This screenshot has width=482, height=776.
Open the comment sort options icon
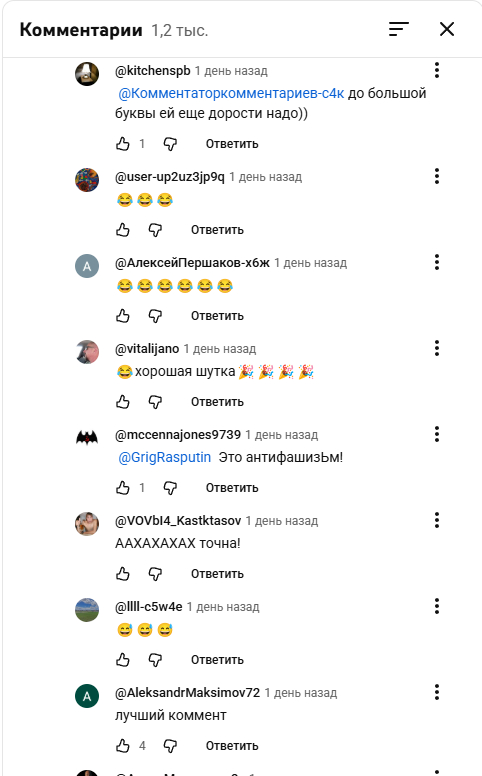click(x=399, y=29)
